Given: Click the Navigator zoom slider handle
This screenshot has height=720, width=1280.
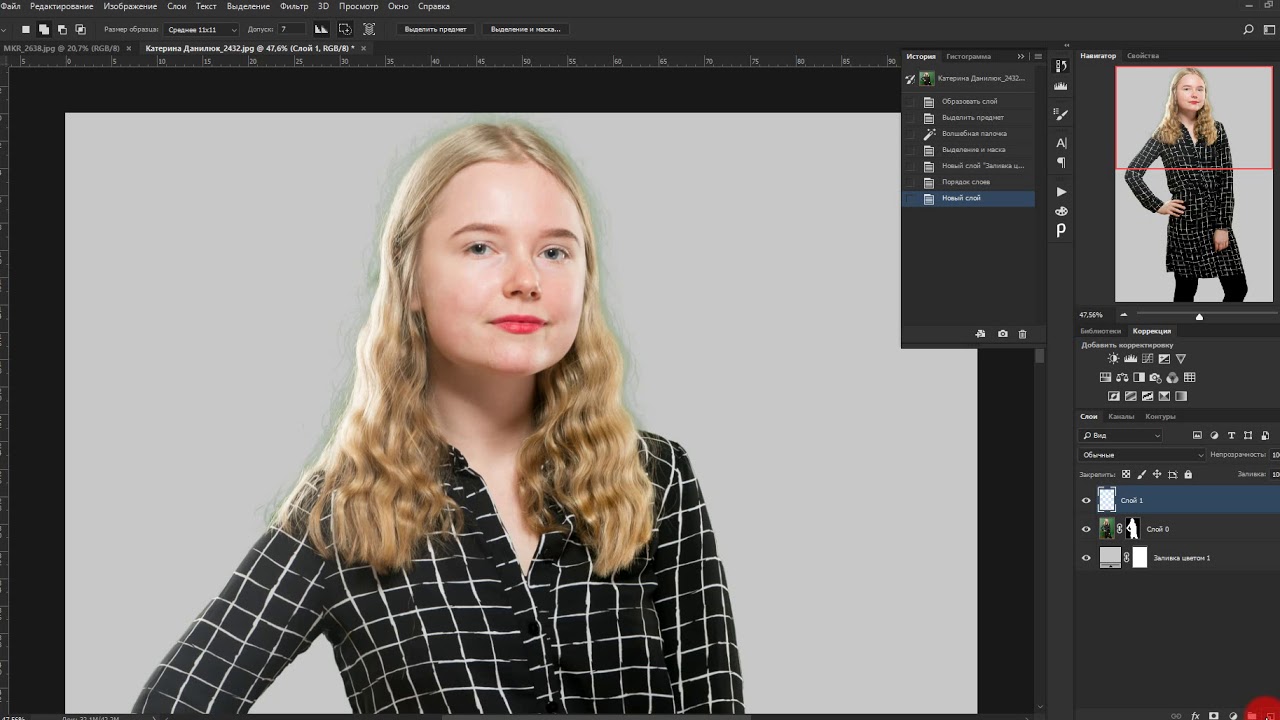Looking at the screenshot, I should 1199,316.
